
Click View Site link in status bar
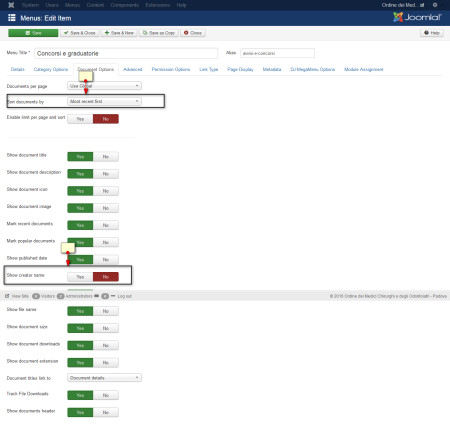coord(17,296)
